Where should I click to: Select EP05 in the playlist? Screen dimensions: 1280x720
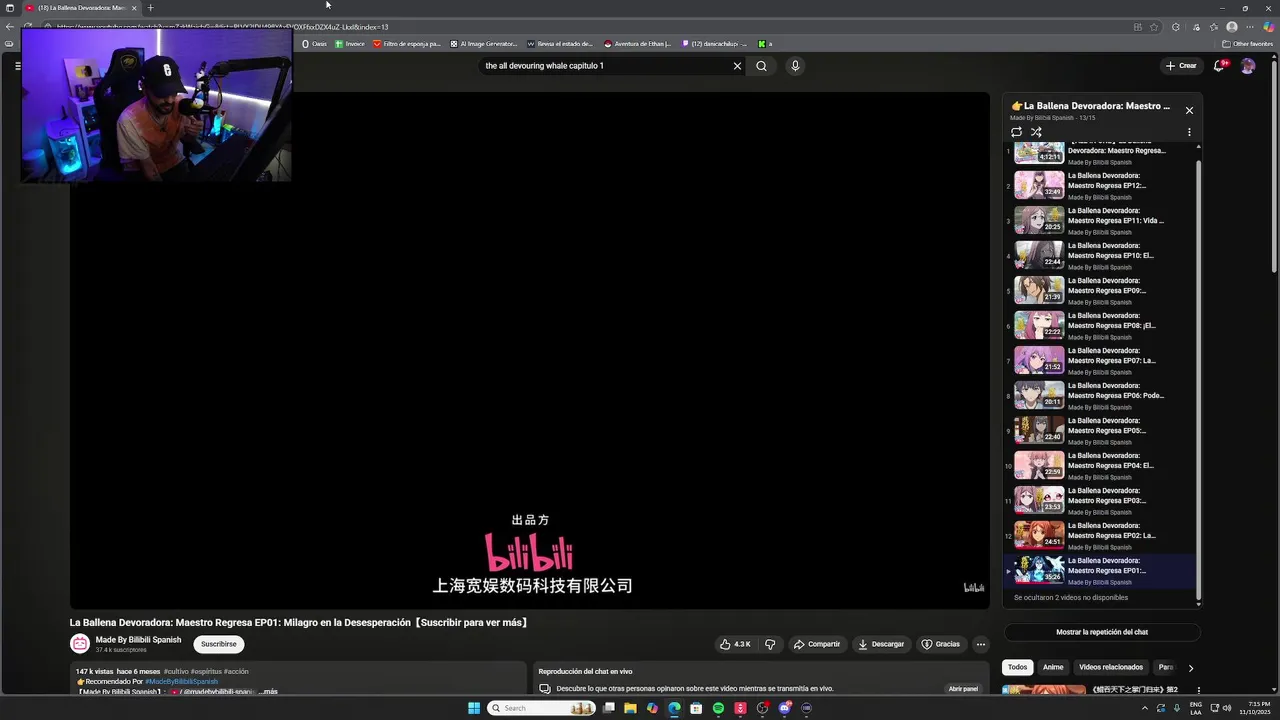click(x=1100, y=430)
